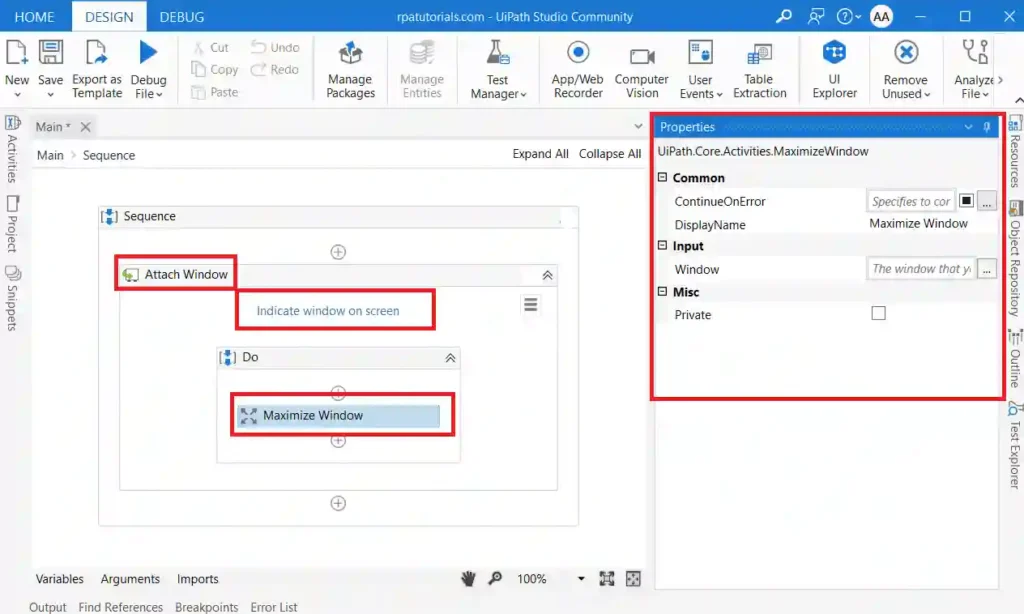Click the Paste command

[x=215, y=92]
